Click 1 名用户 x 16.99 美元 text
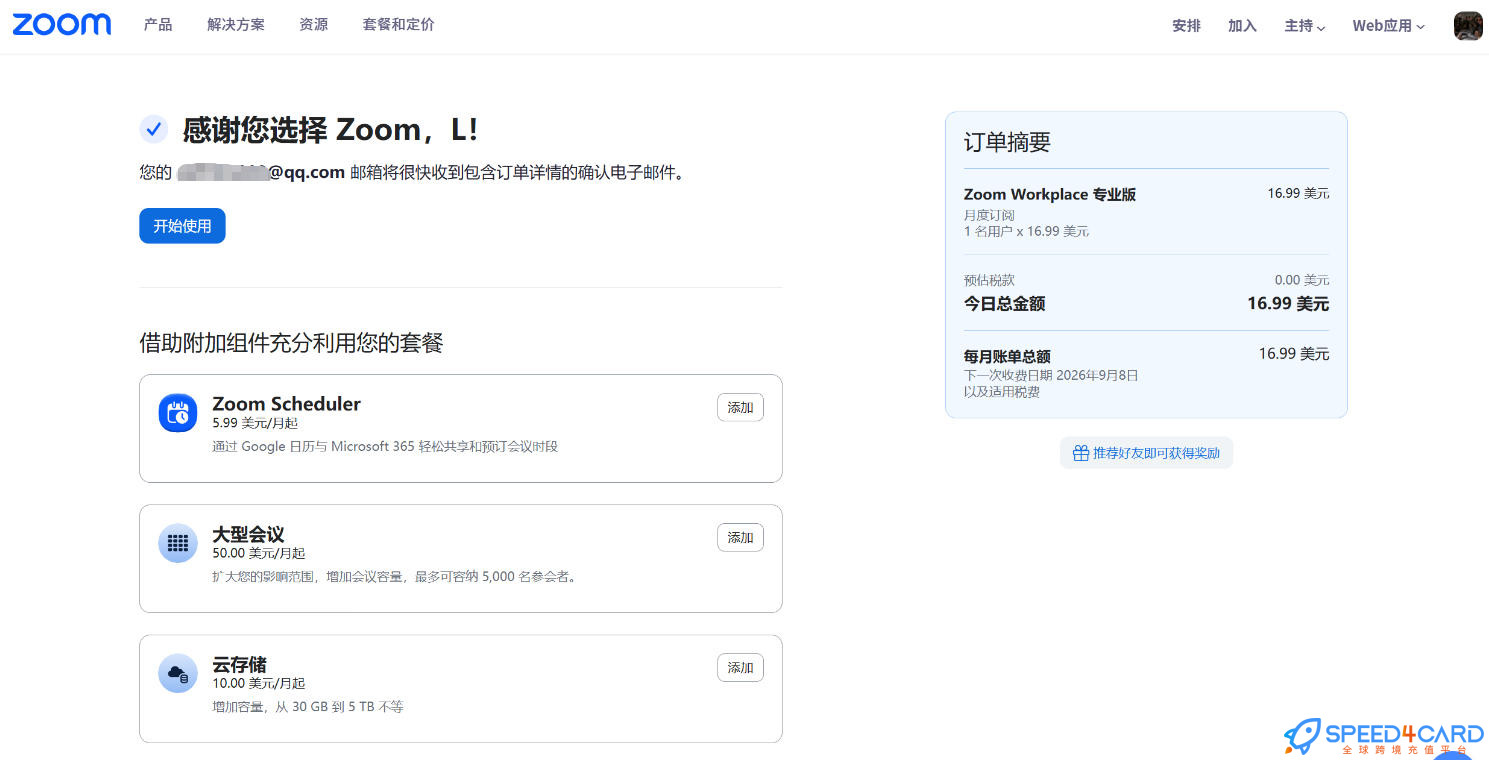Screen dimensions: 1489x760 [1026, 231]
